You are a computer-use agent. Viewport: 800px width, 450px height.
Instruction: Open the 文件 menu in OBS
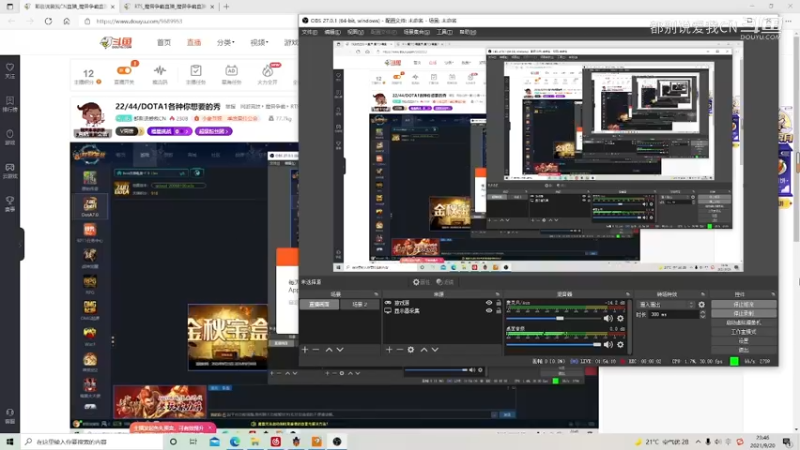[x=309, y=32]
